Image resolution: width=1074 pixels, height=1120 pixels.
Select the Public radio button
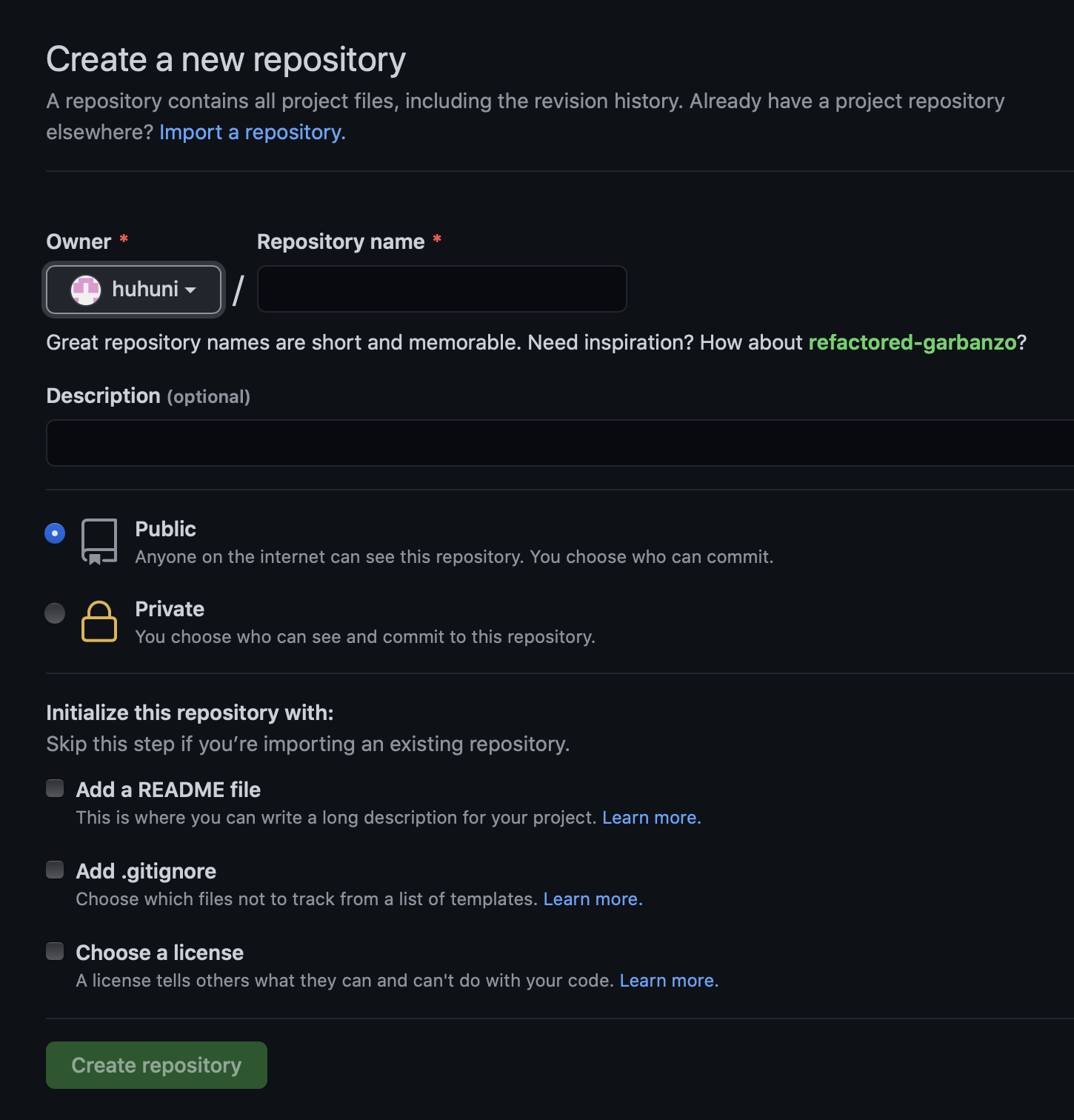55,533
